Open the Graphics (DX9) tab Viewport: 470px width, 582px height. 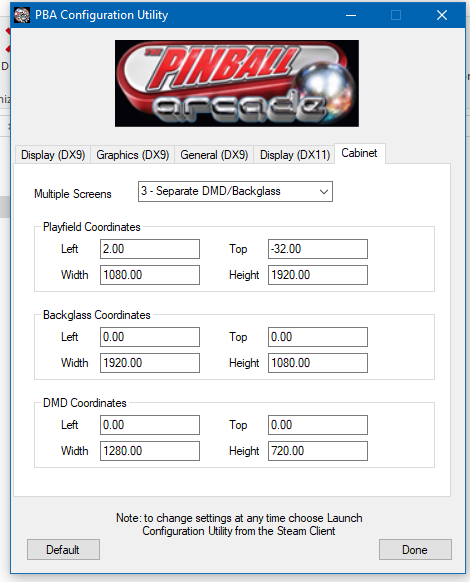[x=133, y=155]
